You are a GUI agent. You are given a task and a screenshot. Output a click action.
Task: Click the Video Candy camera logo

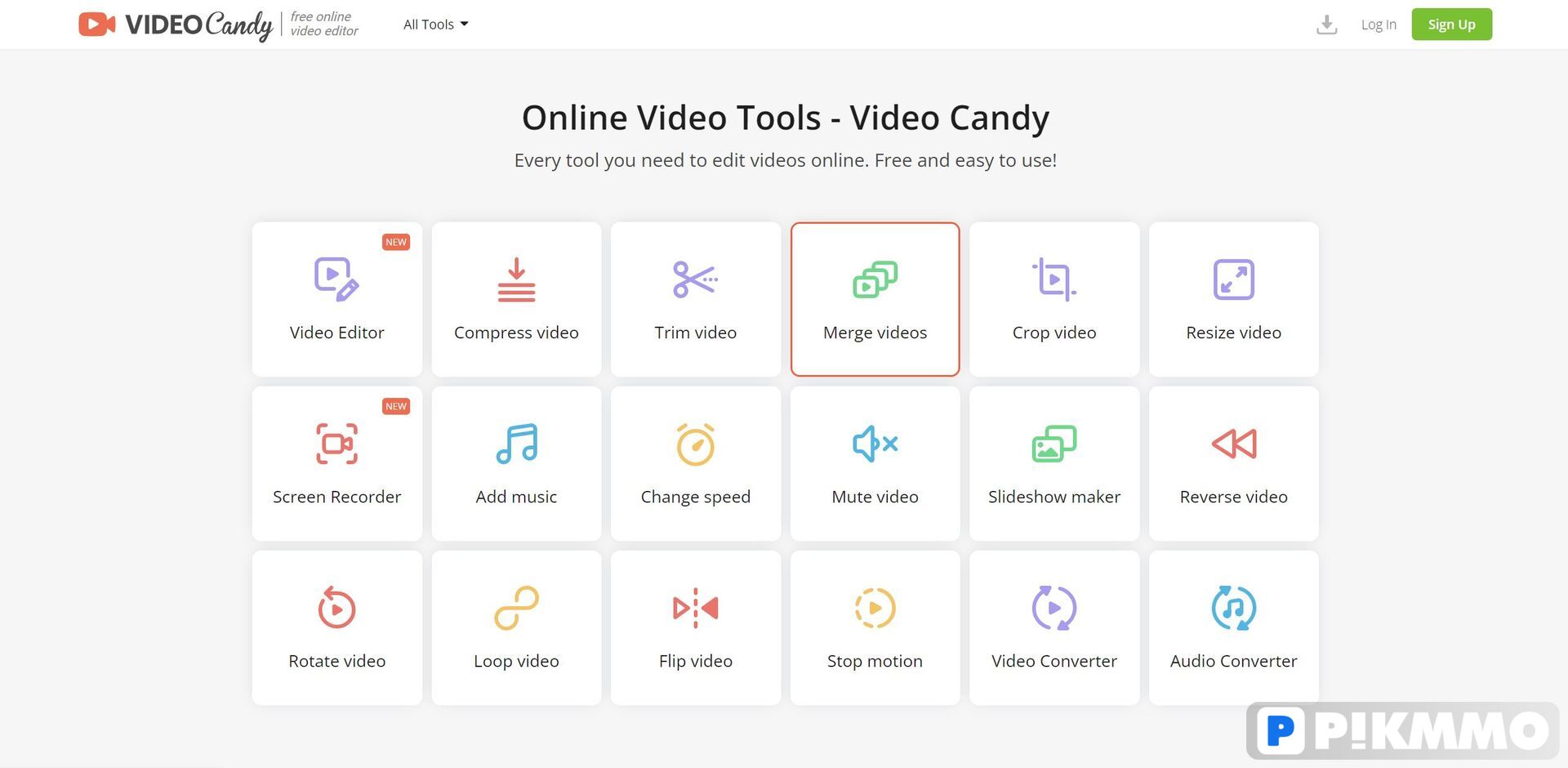tap(96, 25)
